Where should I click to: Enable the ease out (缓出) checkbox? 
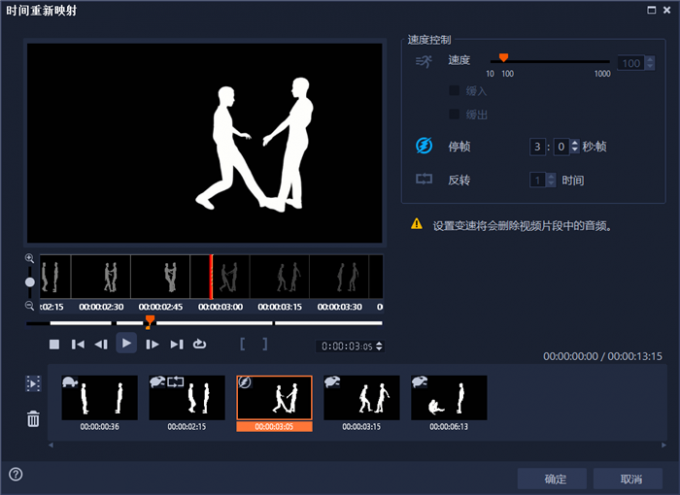[x=455, y=115]
